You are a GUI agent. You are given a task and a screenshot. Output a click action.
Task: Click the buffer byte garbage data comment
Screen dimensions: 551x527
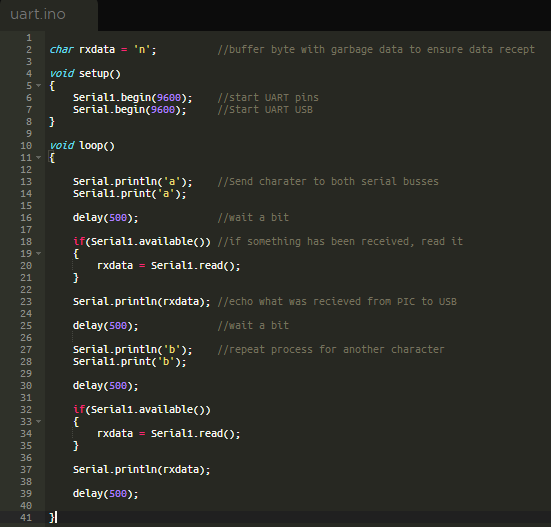(376, 50)
